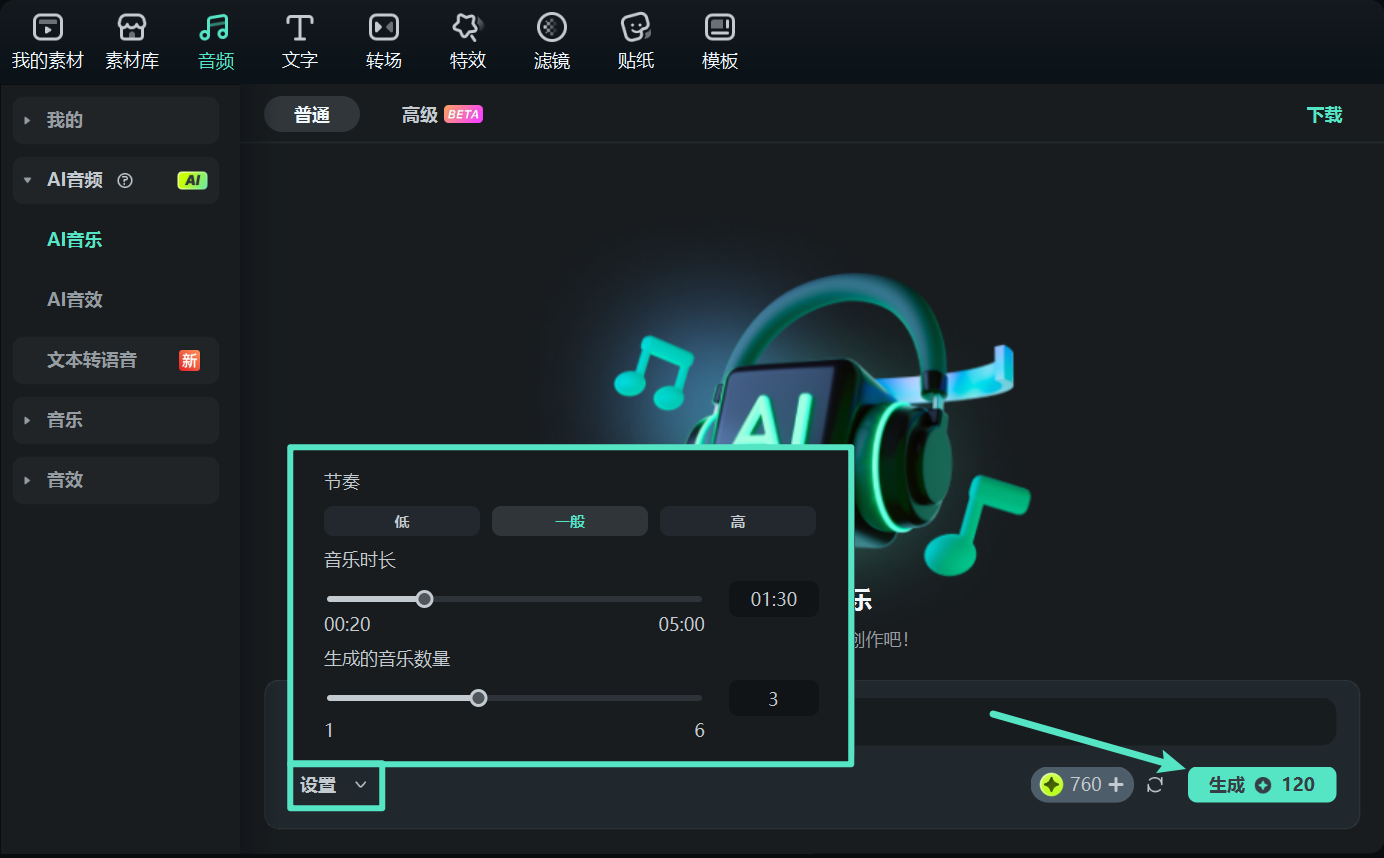Image resolution: width=1384 pixels, height=858 pixels.
Task: Click the refresh icon beside the credits counter
Action: tap(1156, 785)
